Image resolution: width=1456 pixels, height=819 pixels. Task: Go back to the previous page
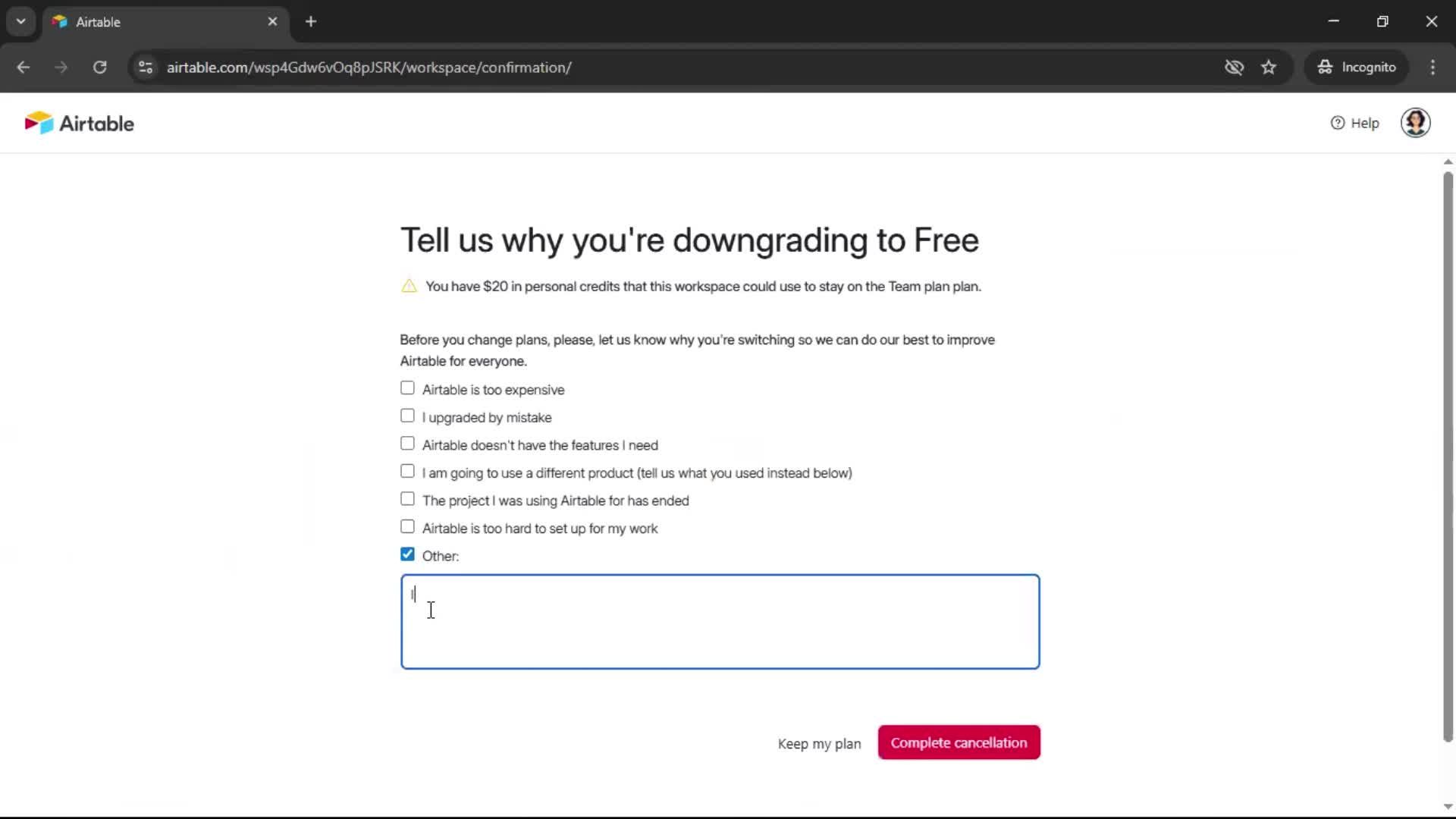pyautogui.click(x=24, y=67)
